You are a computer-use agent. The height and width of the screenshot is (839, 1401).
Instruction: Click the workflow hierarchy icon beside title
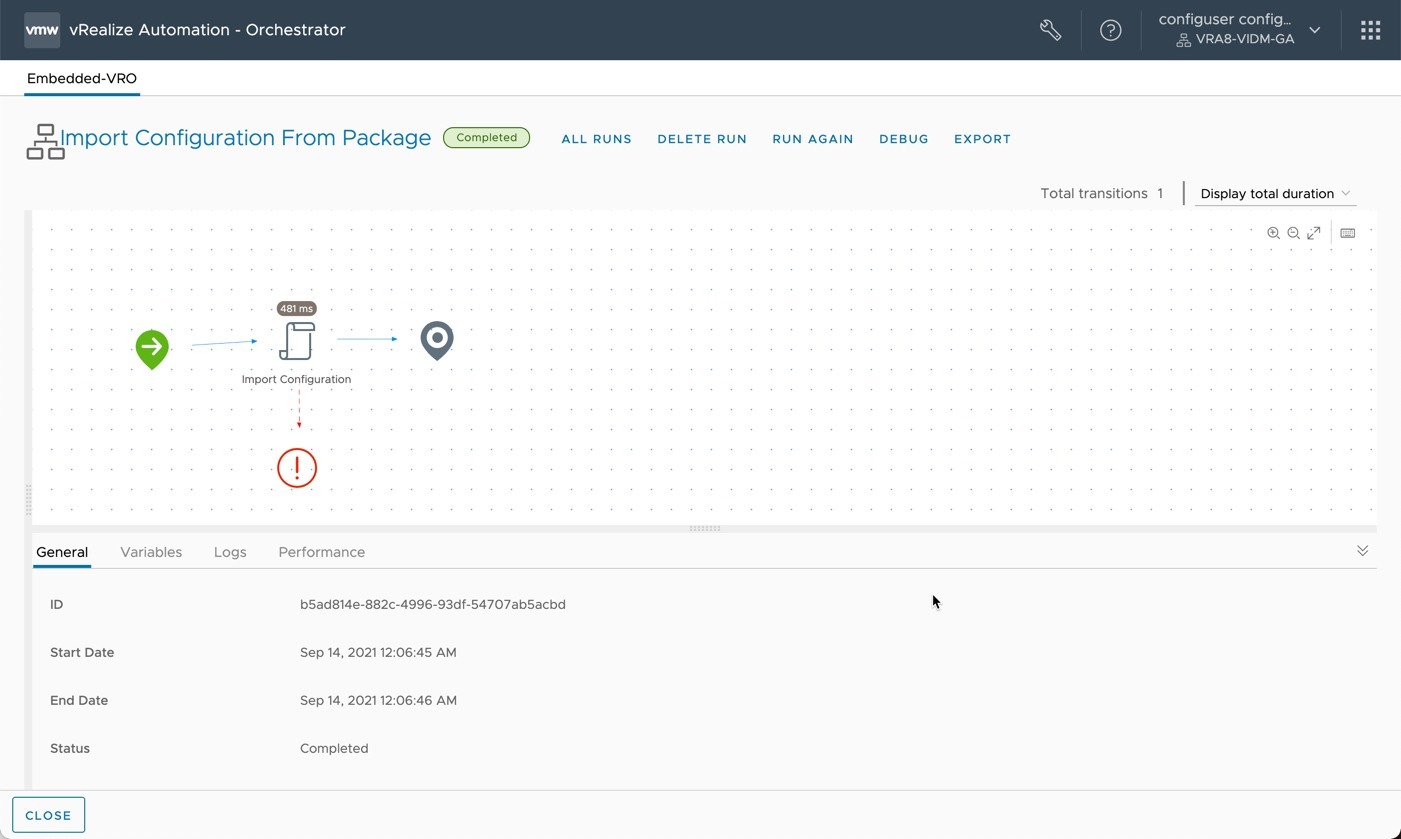pyautogui.click(x=45, y=142)
